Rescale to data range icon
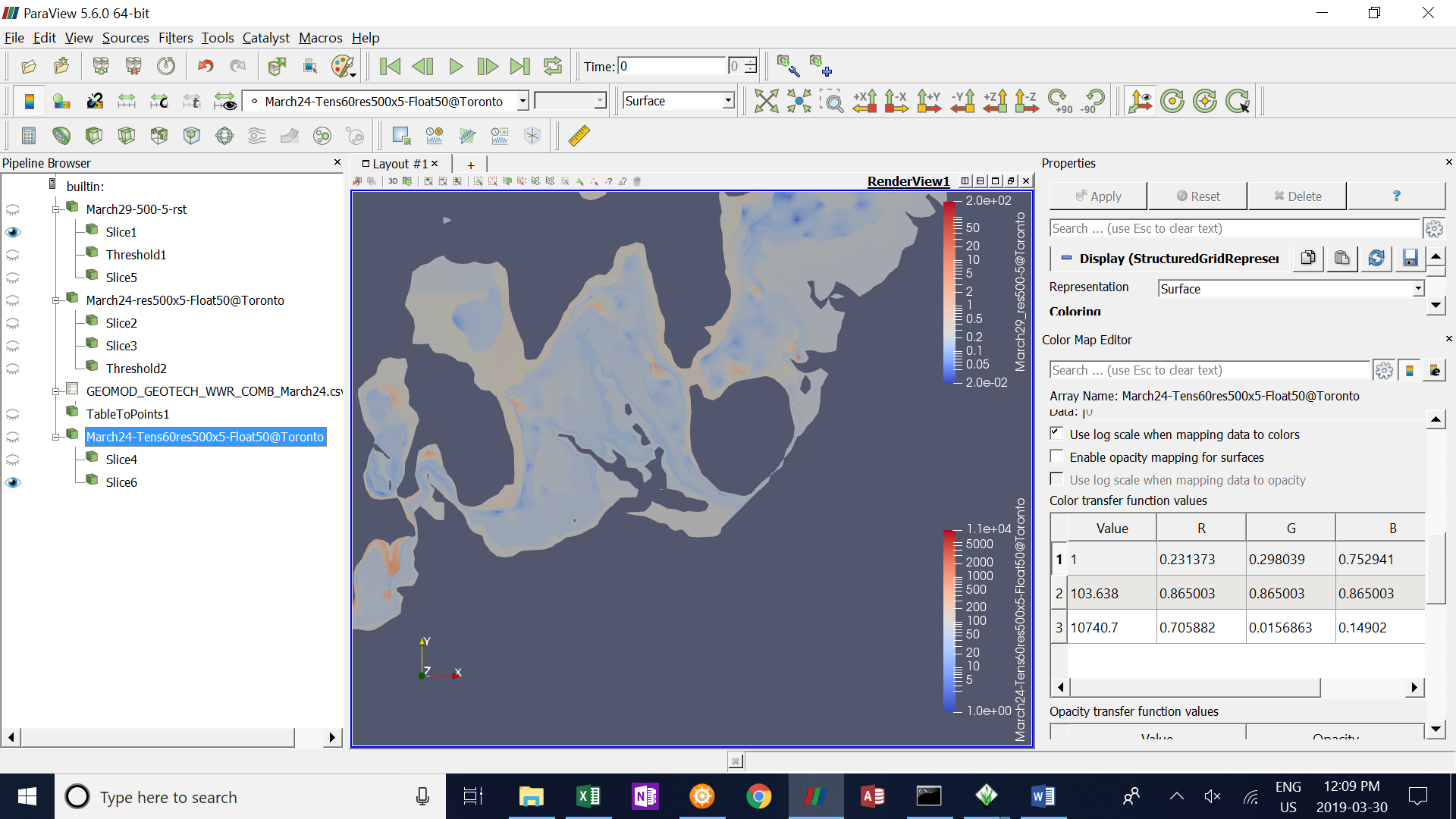This screenshot has height=819, width=1456. pyautogui.click(x=127, y=101)
